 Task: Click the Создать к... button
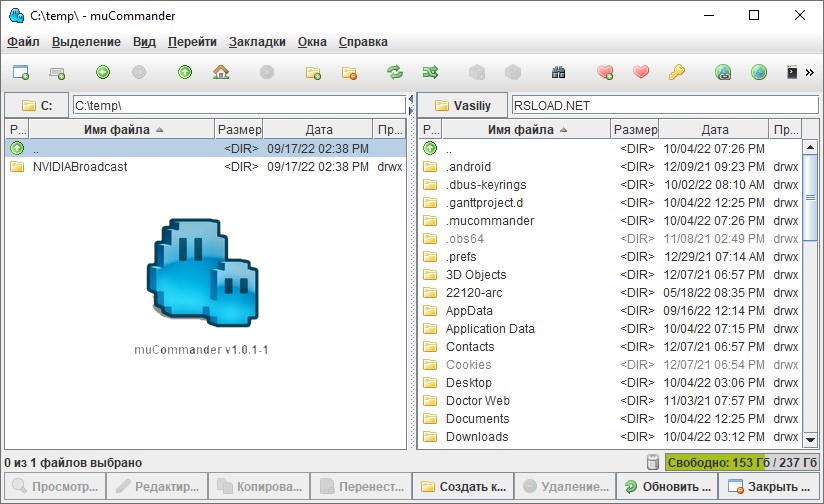tap(464, 487)
